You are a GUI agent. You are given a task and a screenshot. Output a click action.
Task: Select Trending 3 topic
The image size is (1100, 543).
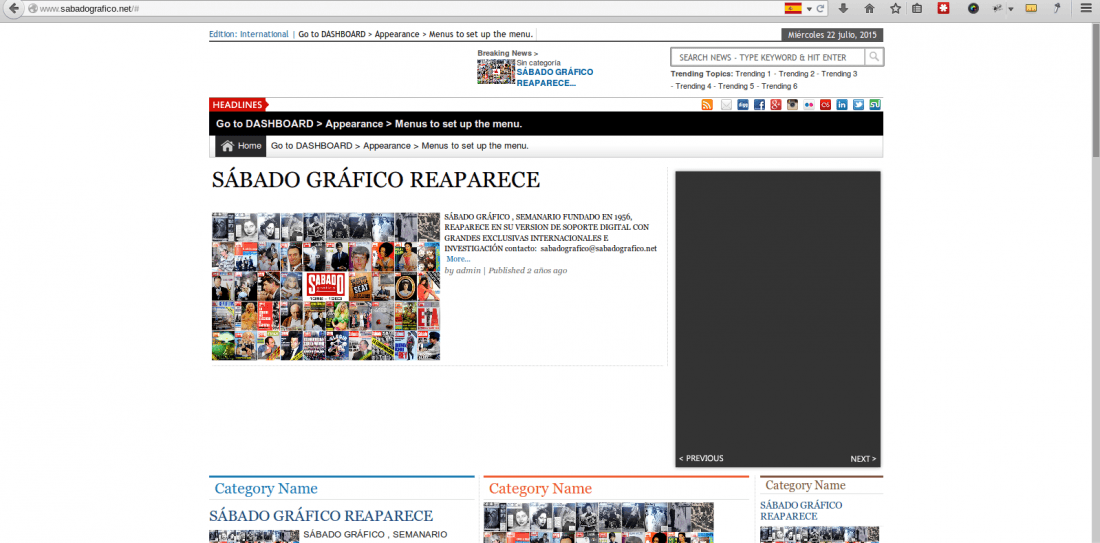[x=839, y=74]
